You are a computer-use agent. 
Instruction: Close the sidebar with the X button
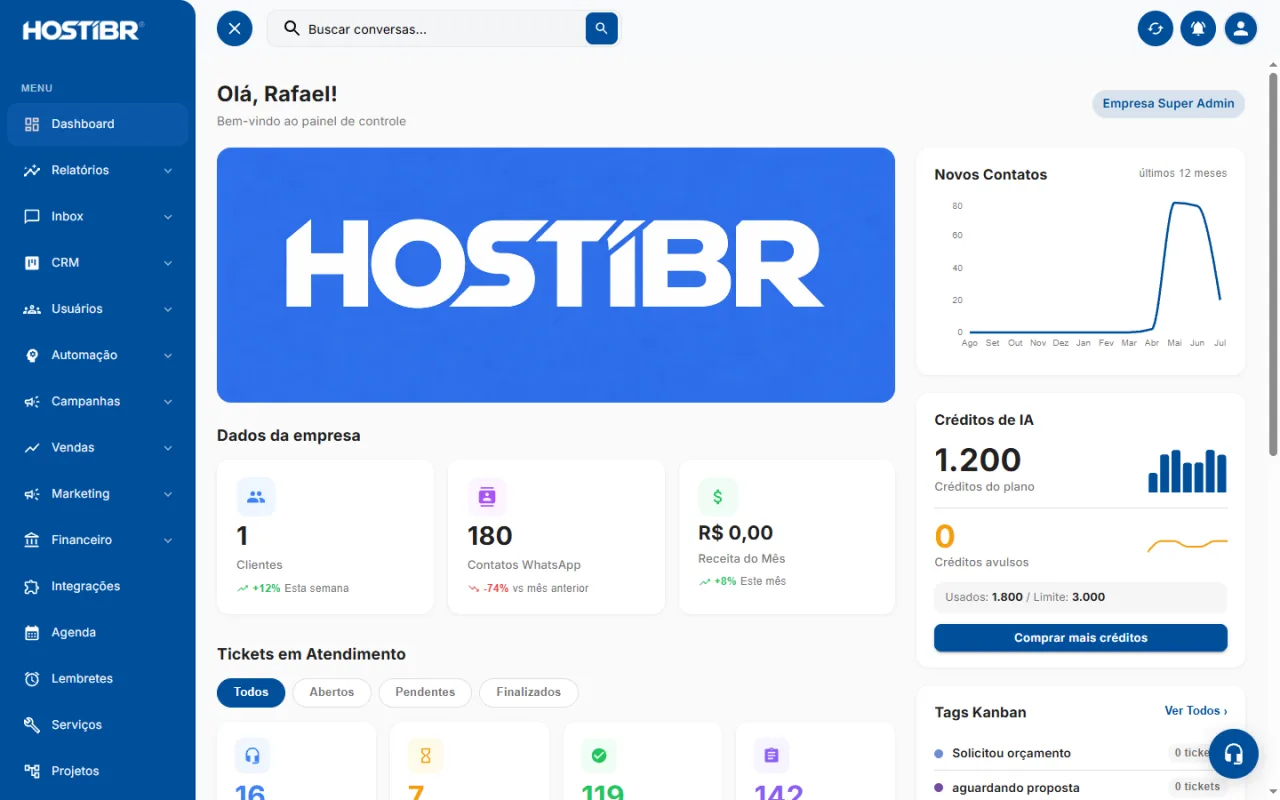click(x=235, y=28)
